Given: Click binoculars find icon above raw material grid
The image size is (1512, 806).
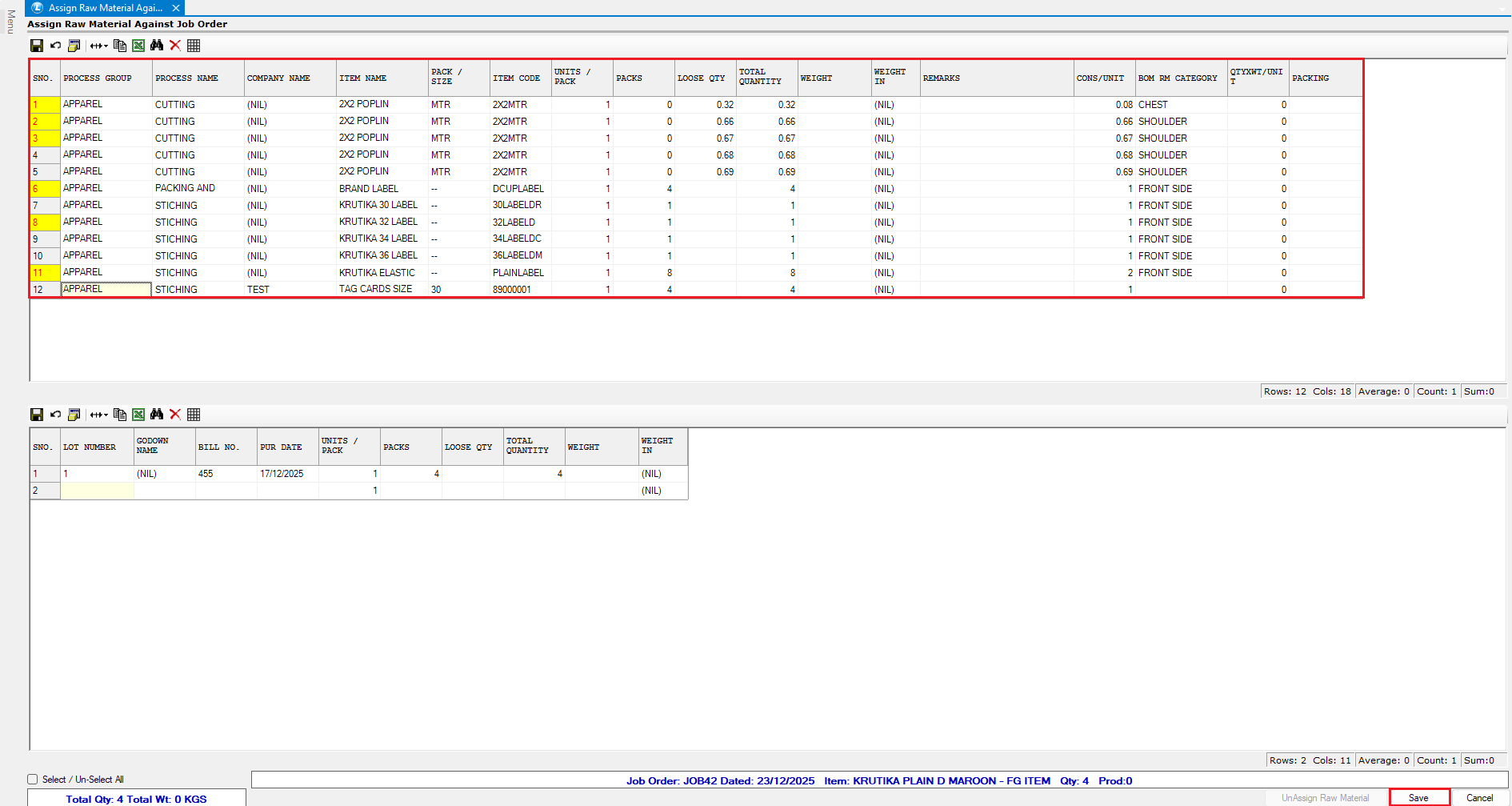Looking at the screenshot, I should click(157, 46).
